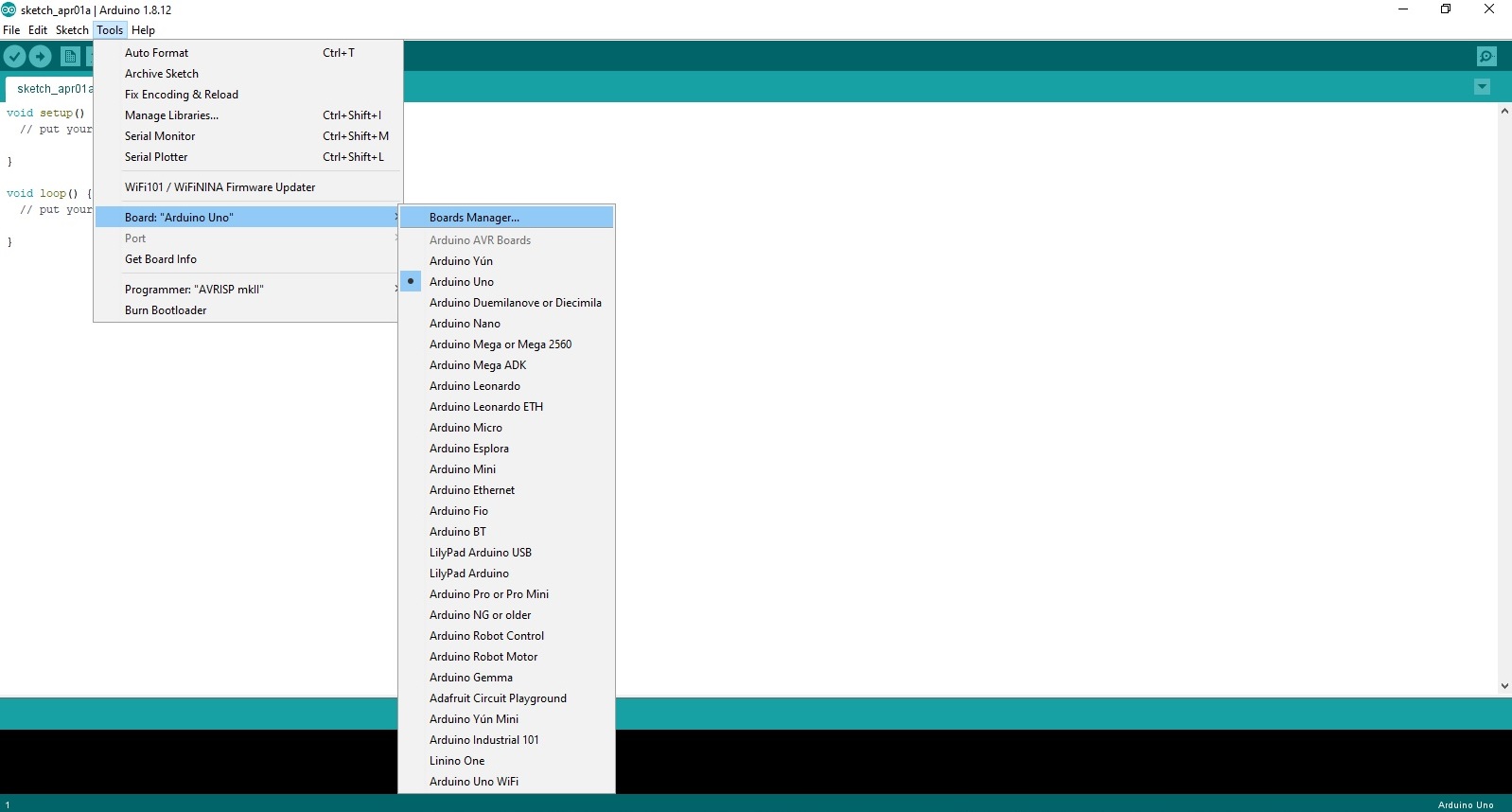Click editor scrollbar down arrow
1512x812 pixels.
[x=1504, y=686]
